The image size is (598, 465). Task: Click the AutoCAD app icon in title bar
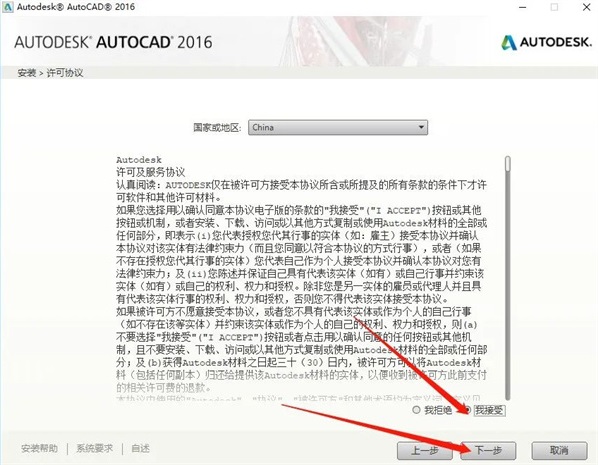coord(8,6)
